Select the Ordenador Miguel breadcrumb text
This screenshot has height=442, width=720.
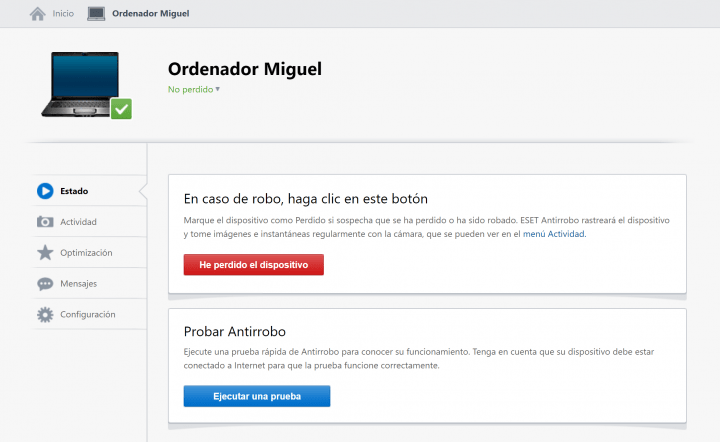click(x=151, y=14)
